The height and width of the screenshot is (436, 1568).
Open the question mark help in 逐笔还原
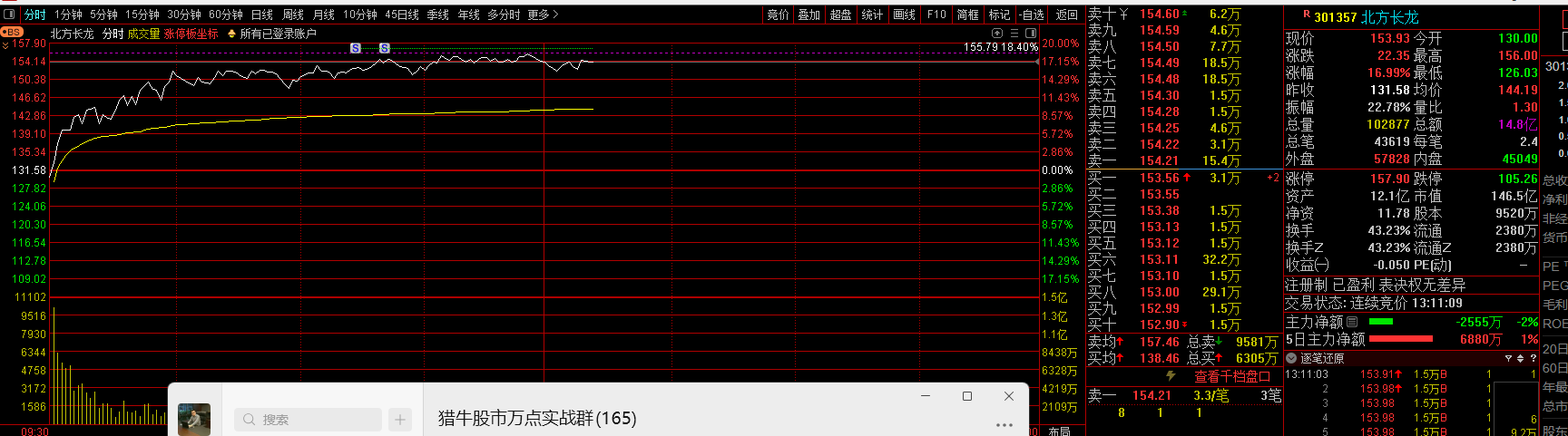1534,358
